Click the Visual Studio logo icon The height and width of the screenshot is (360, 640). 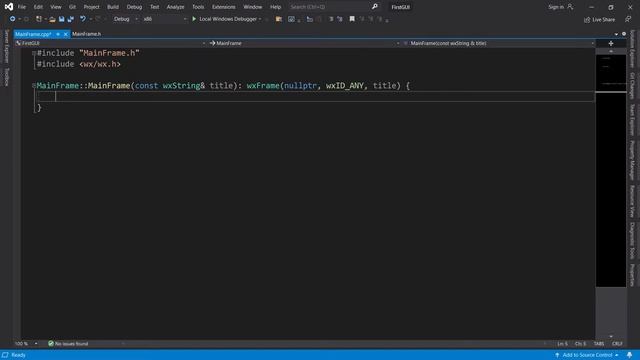click(x=9, y=7)
